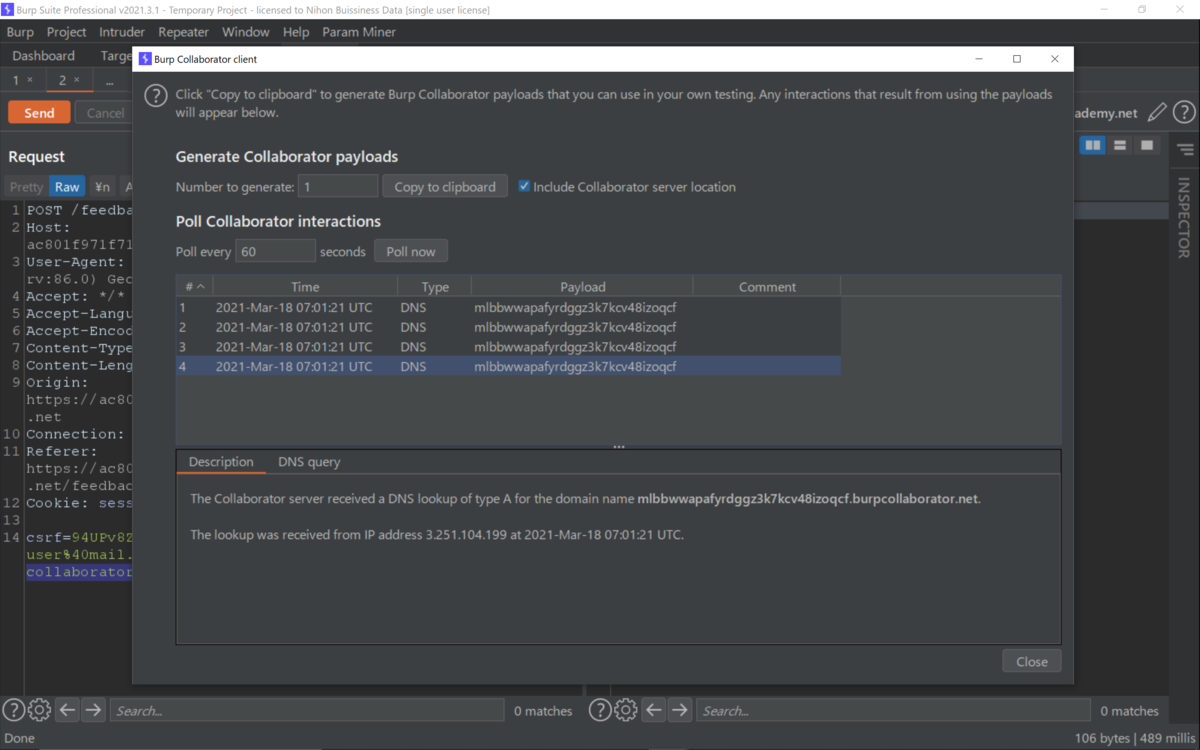Sort interactions by the # column
1200x750 pixels.
(x=194, y=287)
